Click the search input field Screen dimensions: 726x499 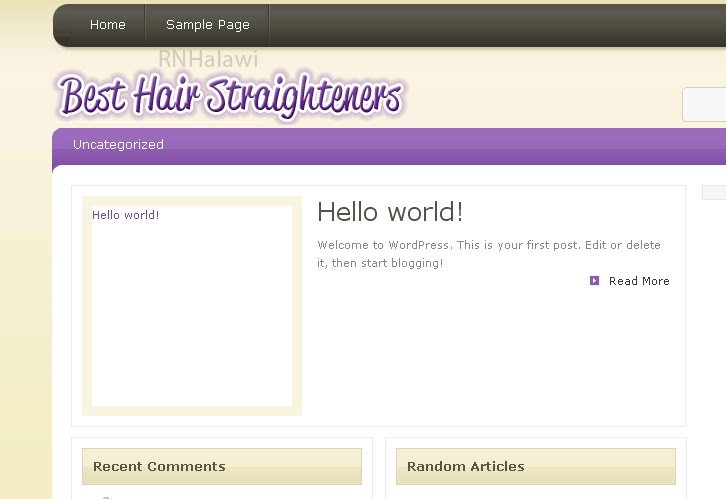[704, 104]
